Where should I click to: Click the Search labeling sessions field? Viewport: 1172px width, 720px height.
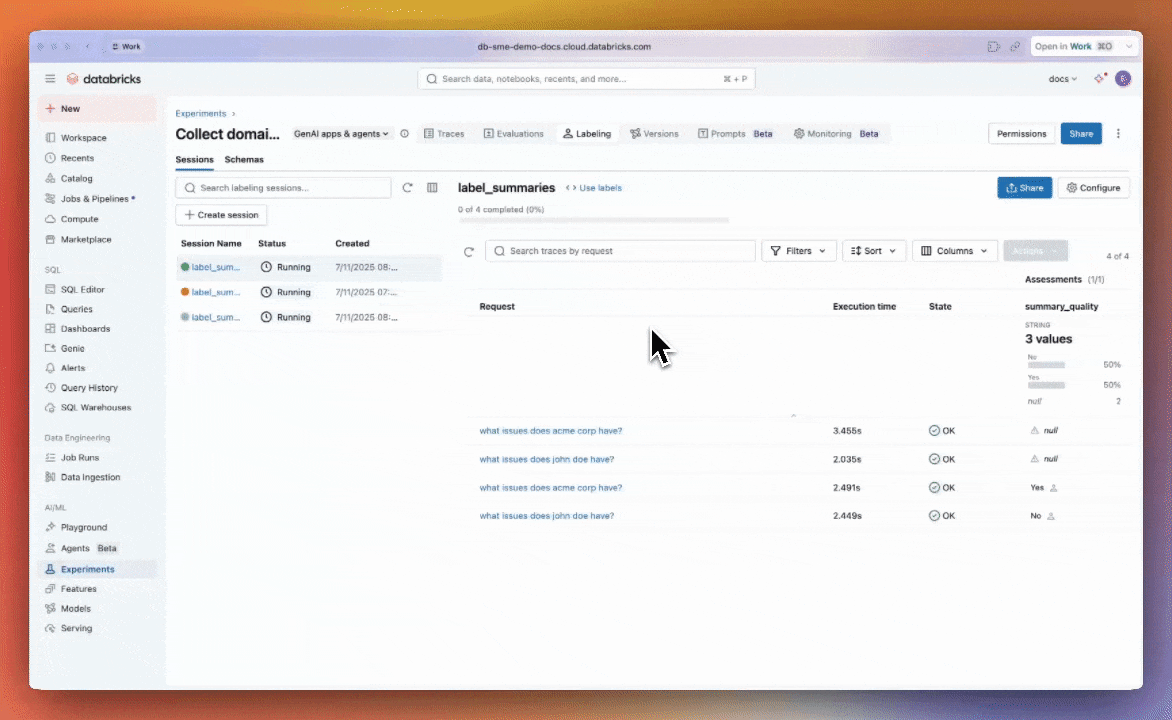[283, 188]
